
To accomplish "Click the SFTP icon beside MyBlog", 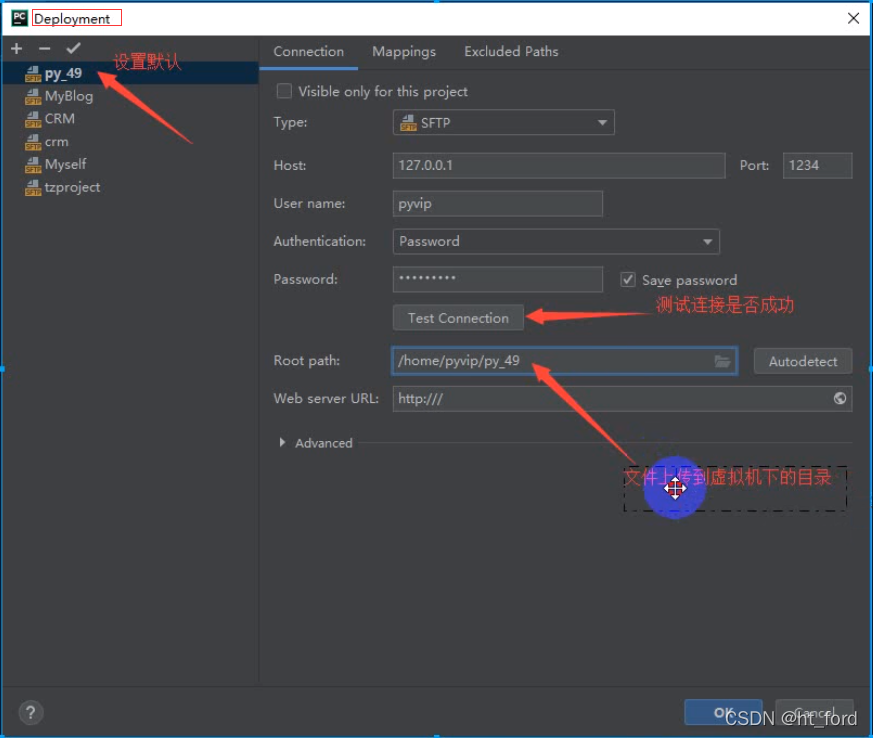I will click(x=33, y=97).
